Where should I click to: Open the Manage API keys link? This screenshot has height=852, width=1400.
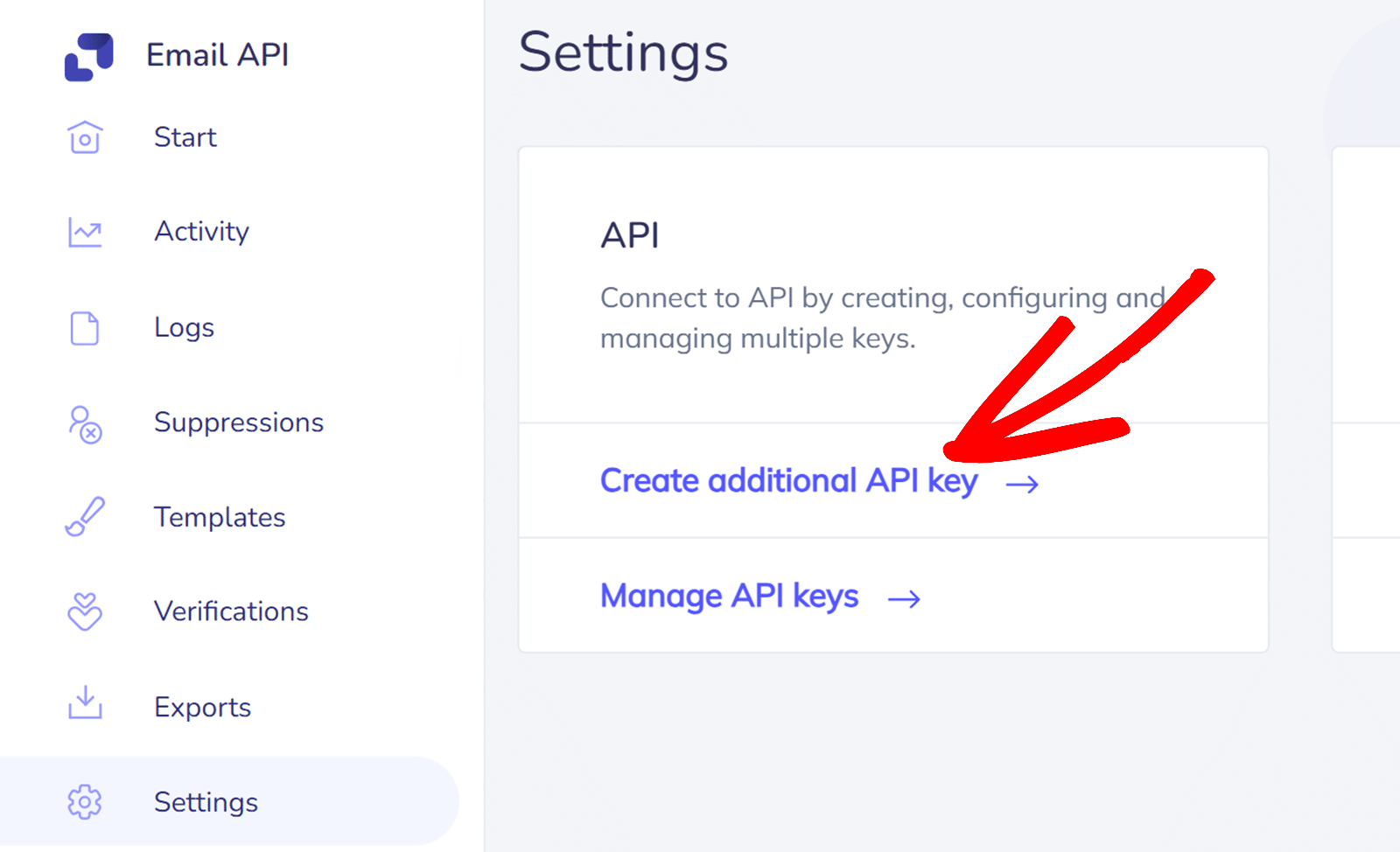729,597
